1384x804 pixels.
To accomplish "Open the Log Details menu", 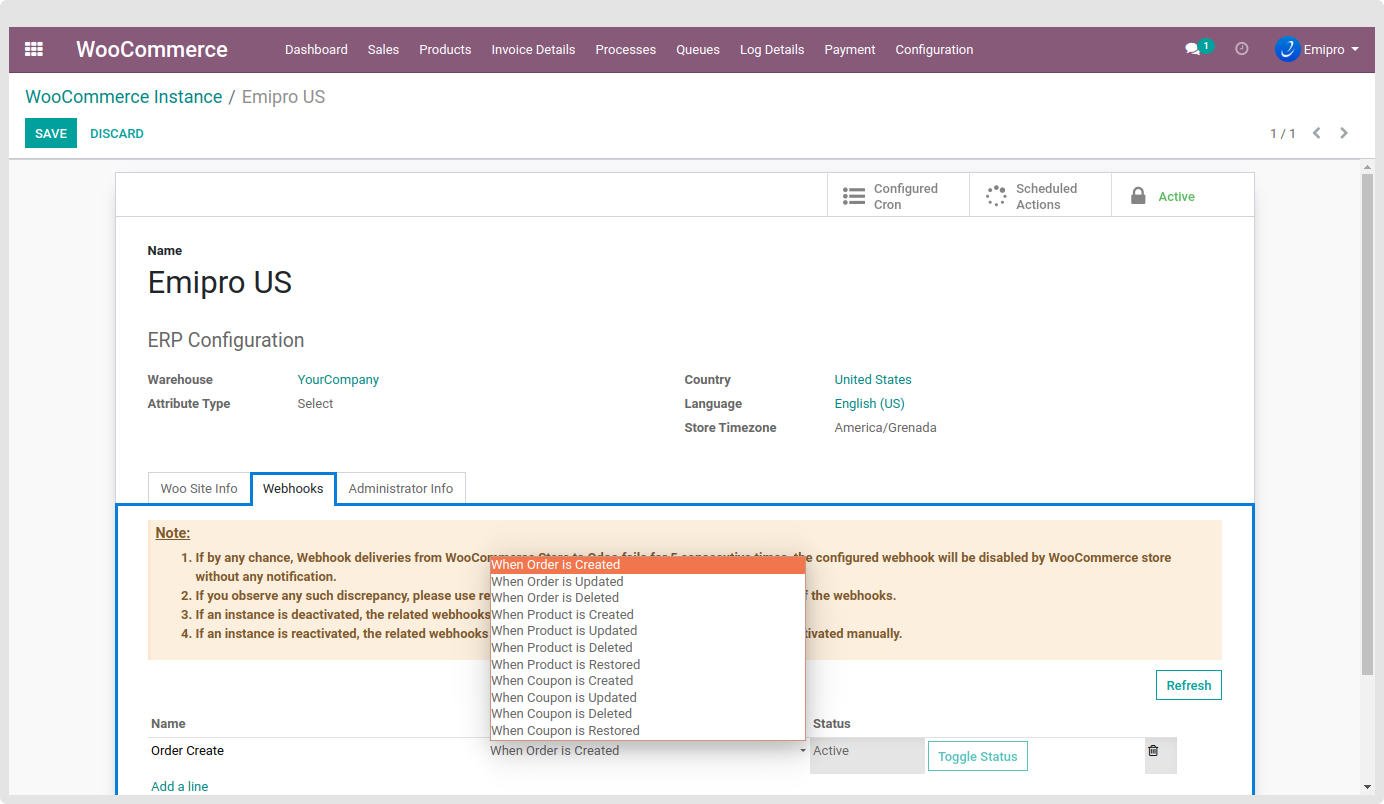I will [x=771, y=49].
